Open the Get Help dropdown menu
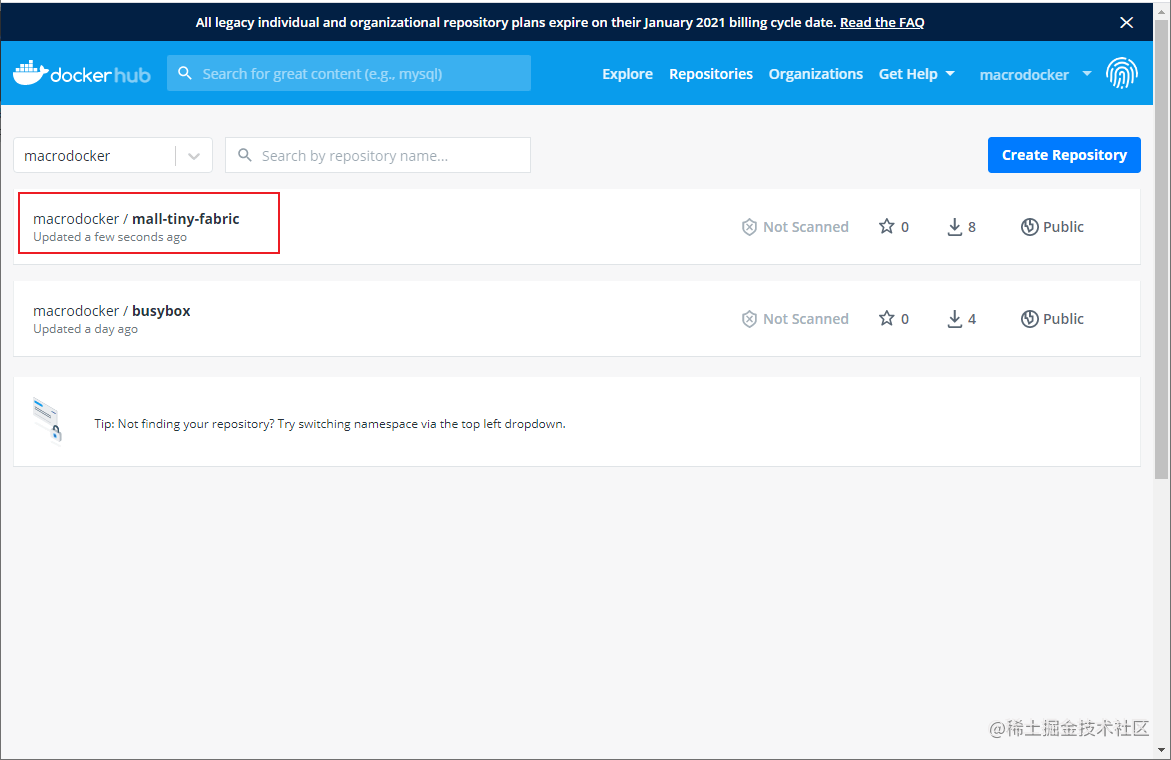This screenshot has width=1171, height=760. [x=916, y=74]
